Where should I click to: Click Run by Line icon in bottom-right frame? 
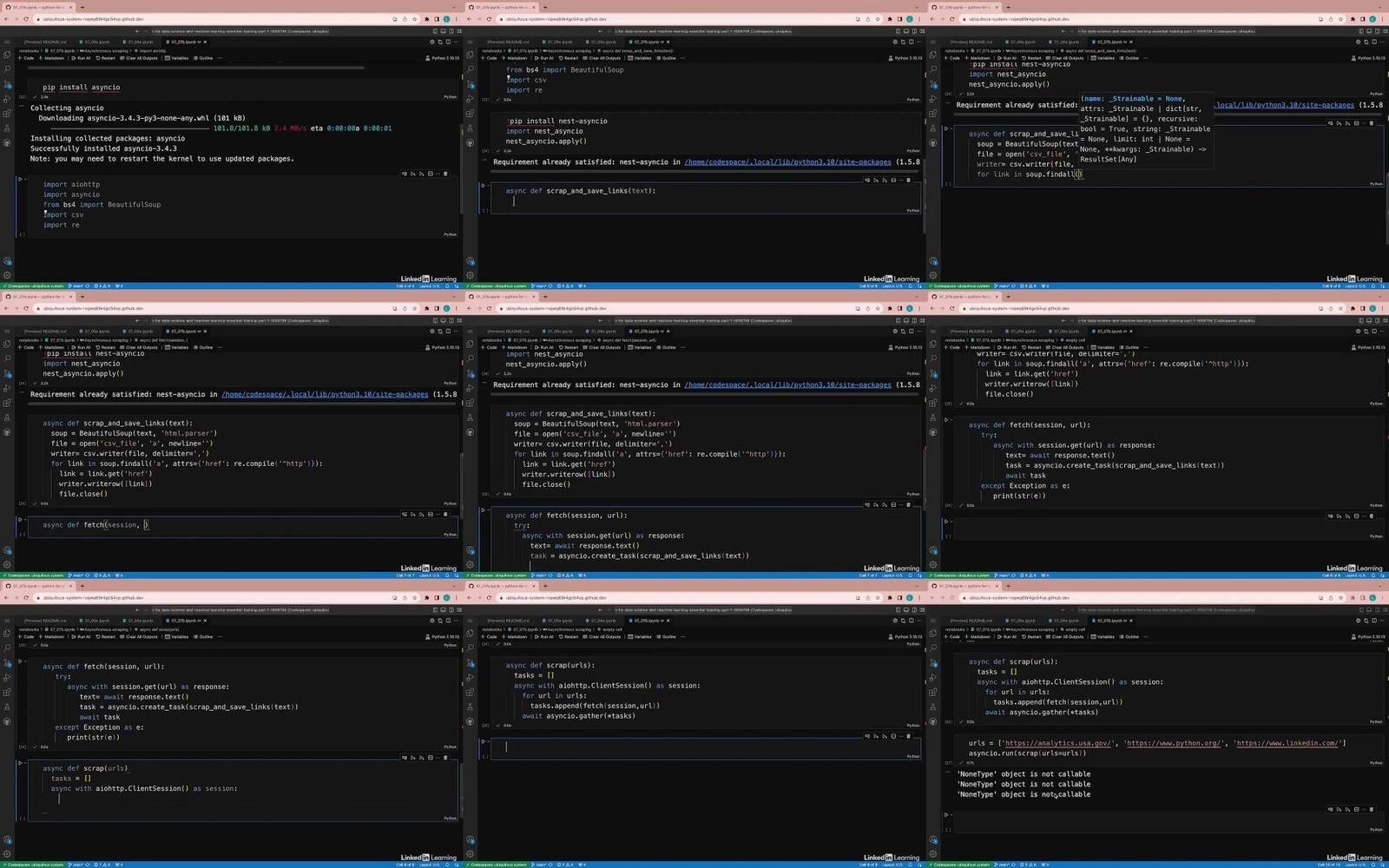tap(1330, 809)
